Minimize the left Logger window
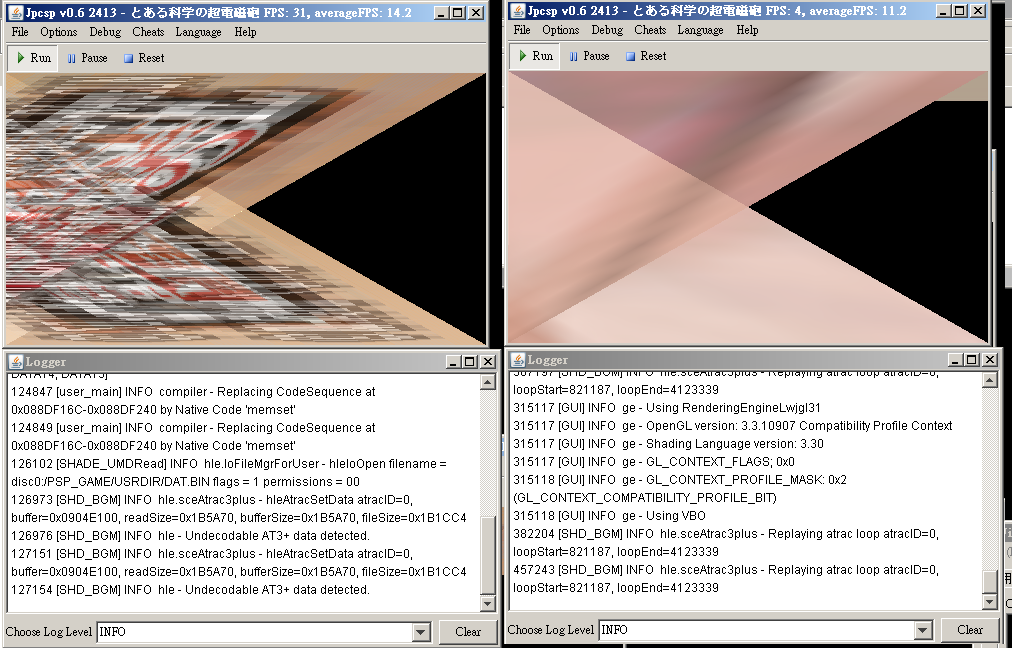The height and width of the screenshot is (648, 1012). [x=453, y=361]
